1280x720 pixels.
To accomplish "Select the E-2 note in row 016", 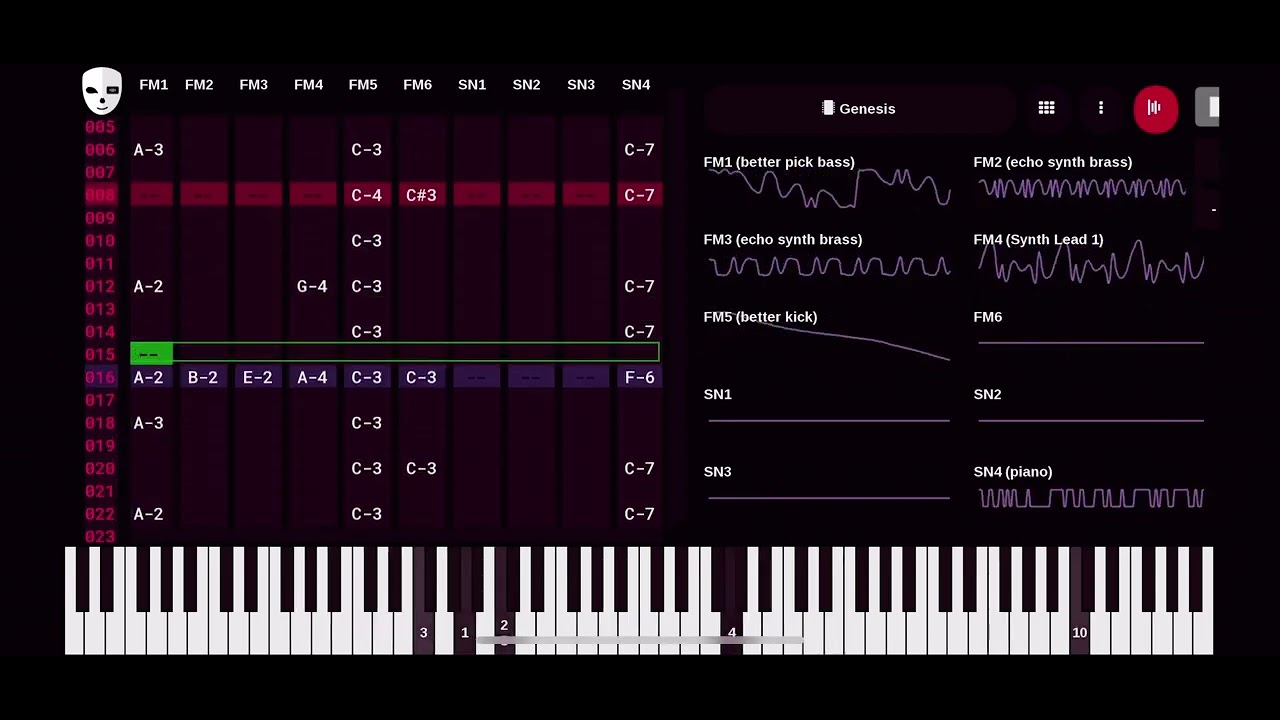I will click(257, 377).
